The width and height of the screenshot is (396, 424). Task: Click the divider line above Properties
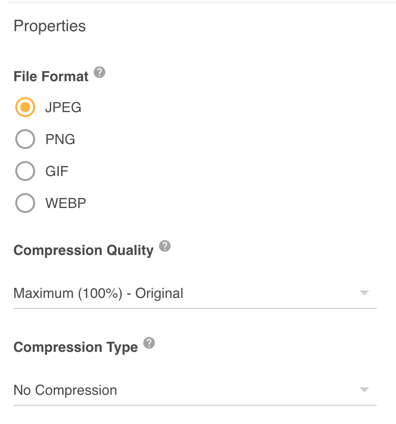click(202, 2)
